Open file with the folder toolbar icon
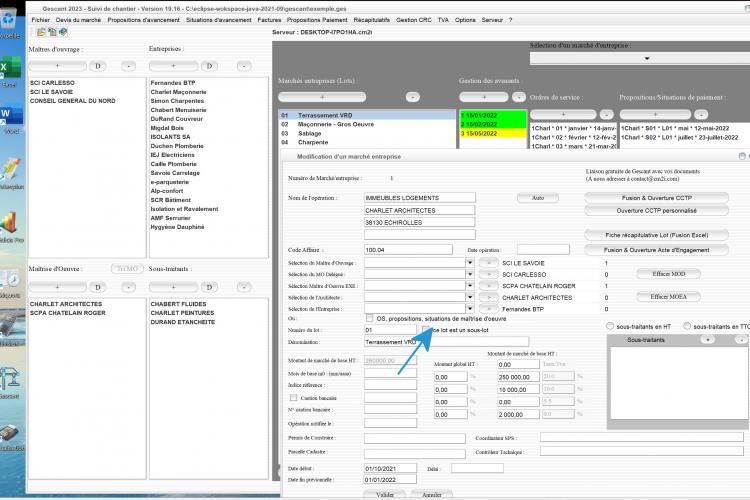 41,32
